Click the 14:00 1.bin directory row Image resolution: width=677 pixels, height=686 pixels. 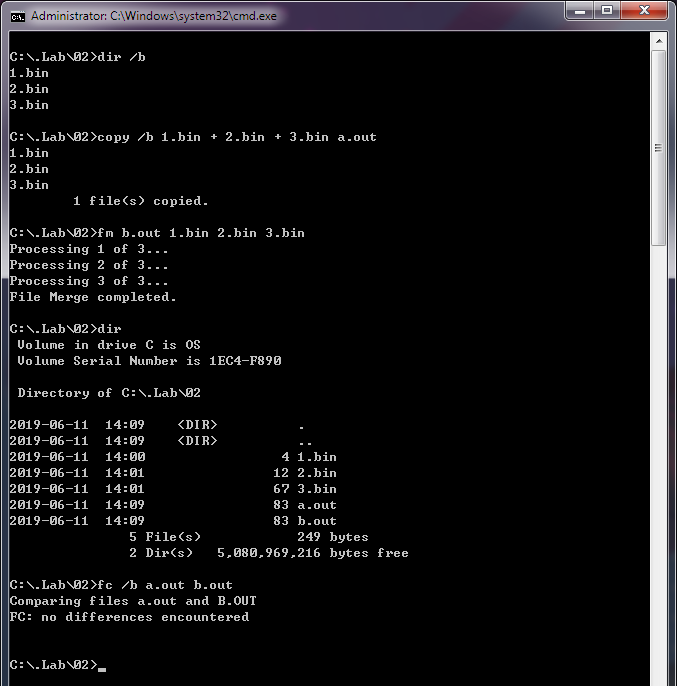pyautogui.click(x=173, y=457)
